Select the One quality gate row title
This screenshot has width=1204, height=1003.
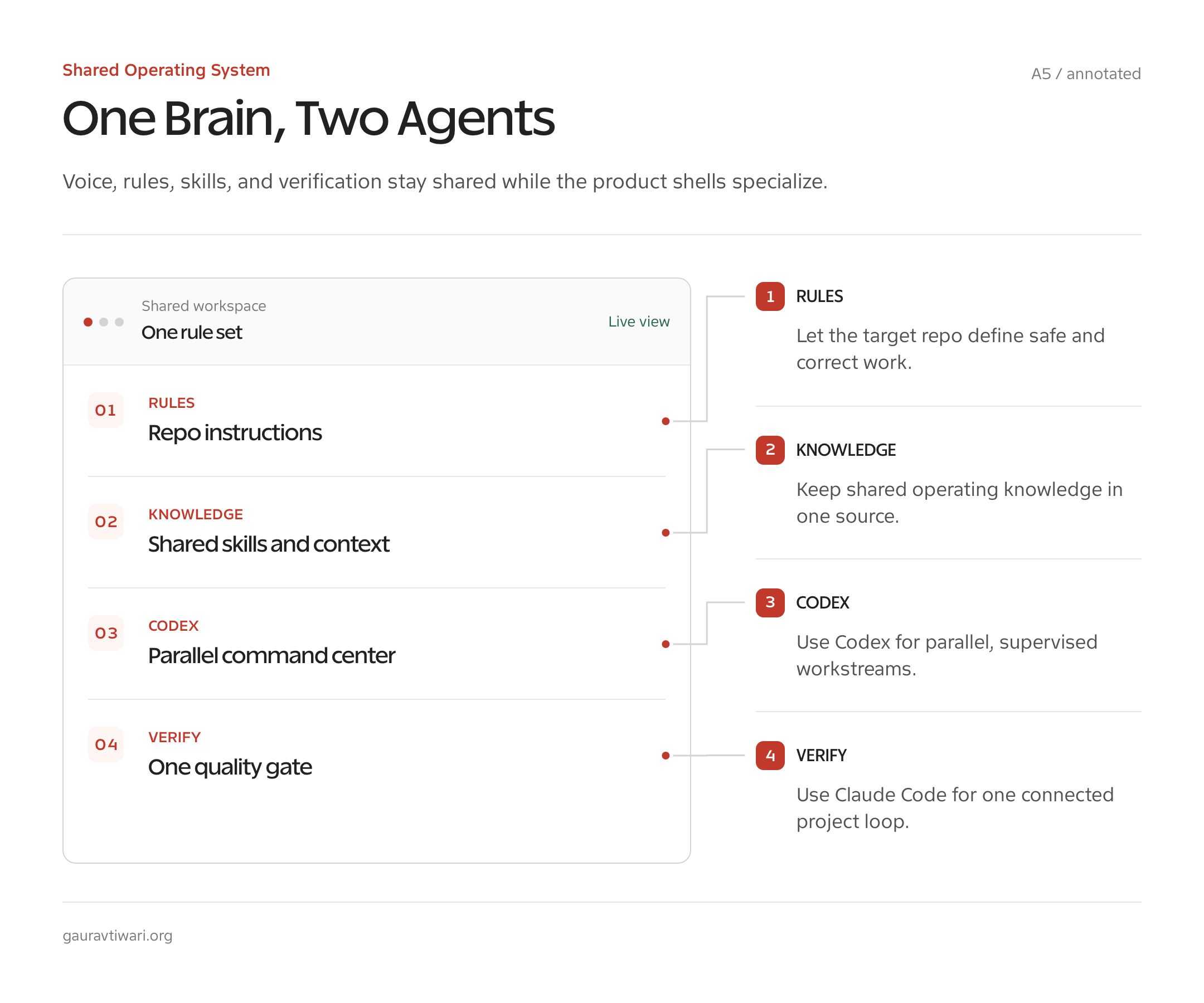pyautogui.click(x=230, y=767)
